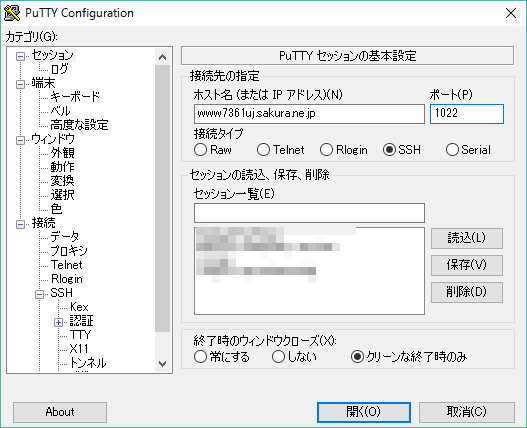Collapse the 端末 tree node
This screenshot has width=527, height=428.
(21, 84)
